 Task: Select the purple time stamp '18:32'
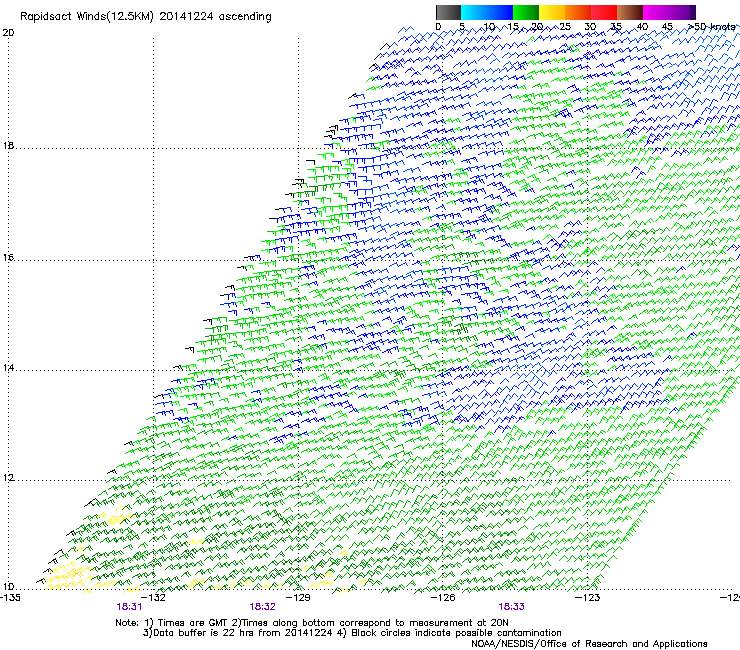point(262,607)
